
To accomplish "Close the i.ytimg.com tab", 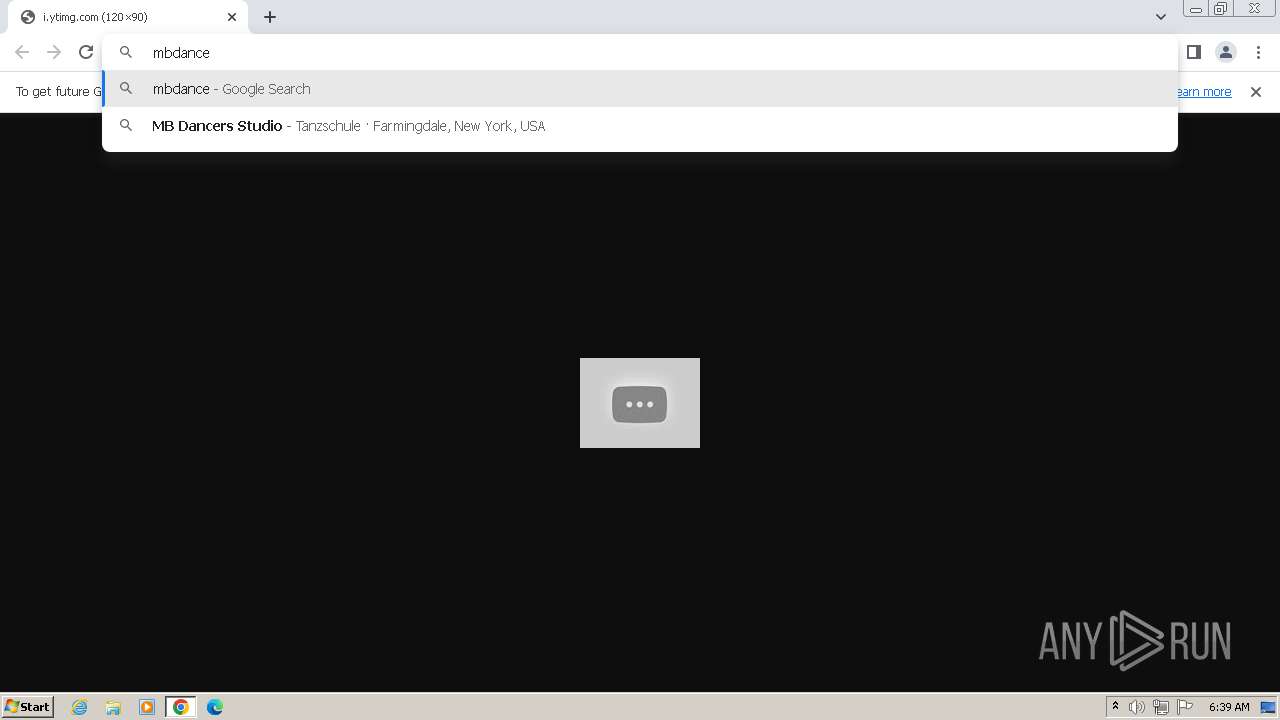I will [232, 17].
